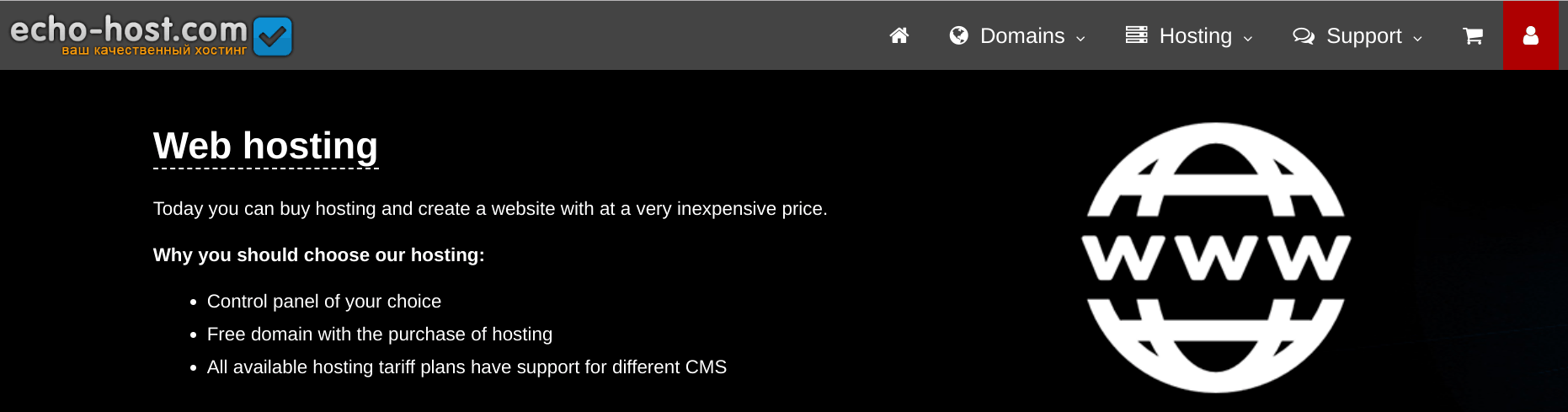The width and height of the screenshot is (1568, 412).
Task: Click the red account button background
Action: (x=1531, y=35)
